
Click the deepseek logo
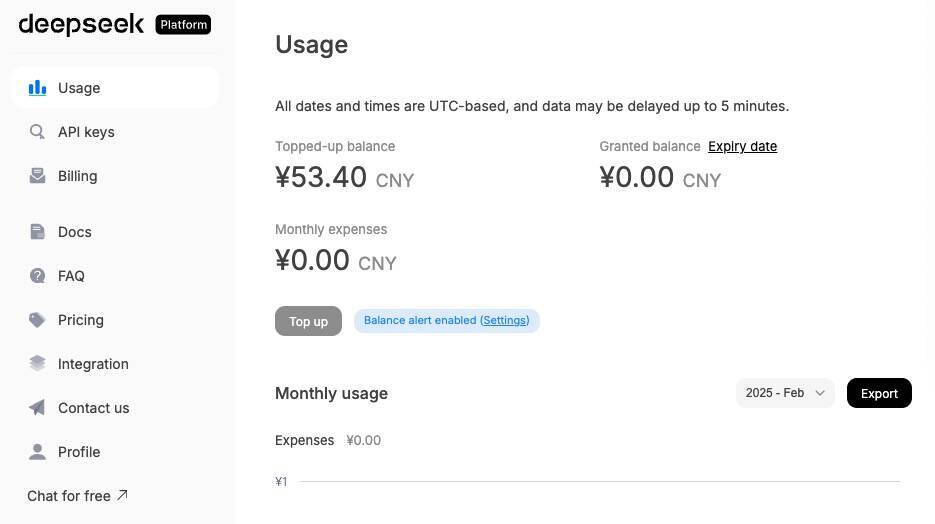81,24
